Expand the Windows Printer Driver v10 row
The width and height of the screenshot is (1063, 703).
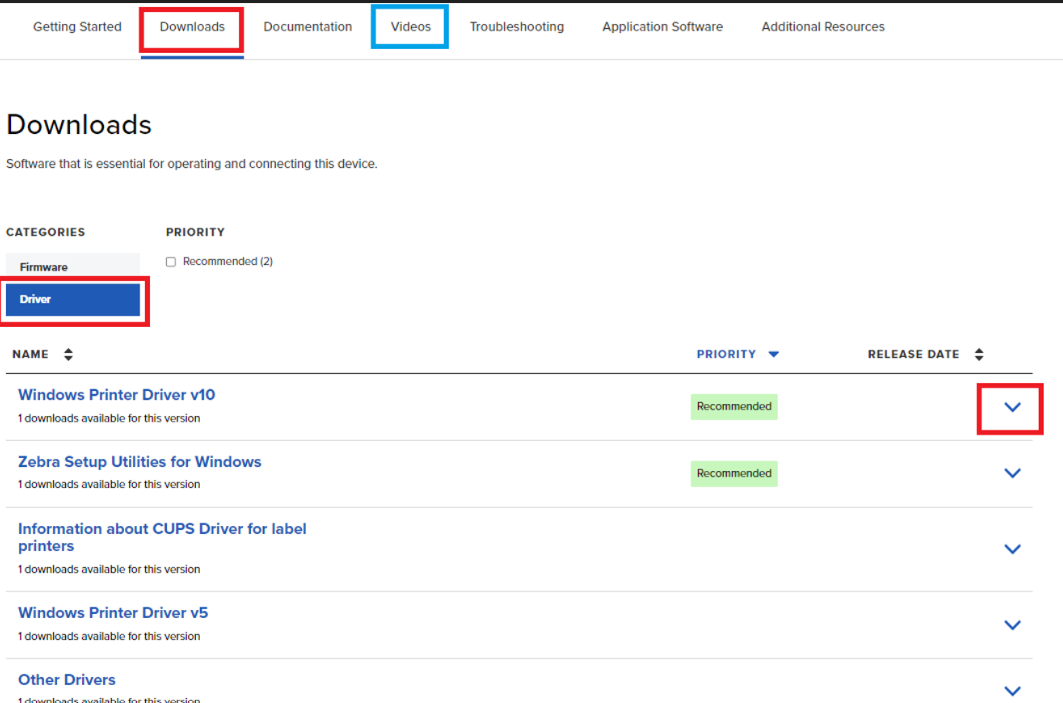click(1012, 407)
